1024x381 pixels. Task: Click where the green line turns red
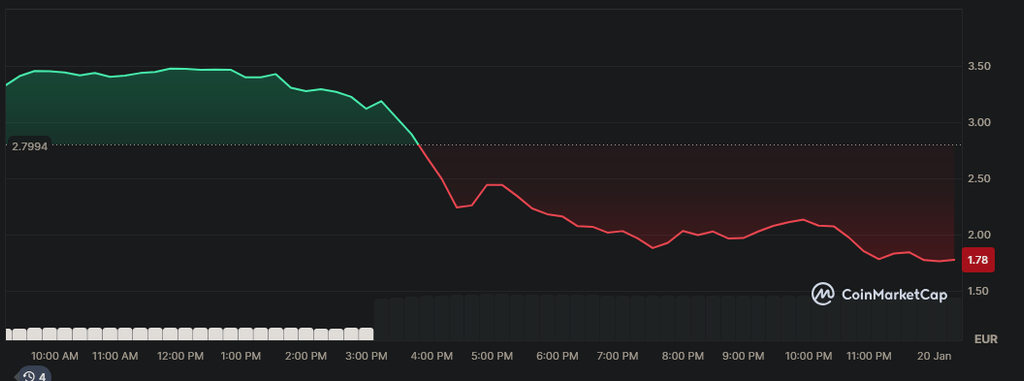(418, 144)
